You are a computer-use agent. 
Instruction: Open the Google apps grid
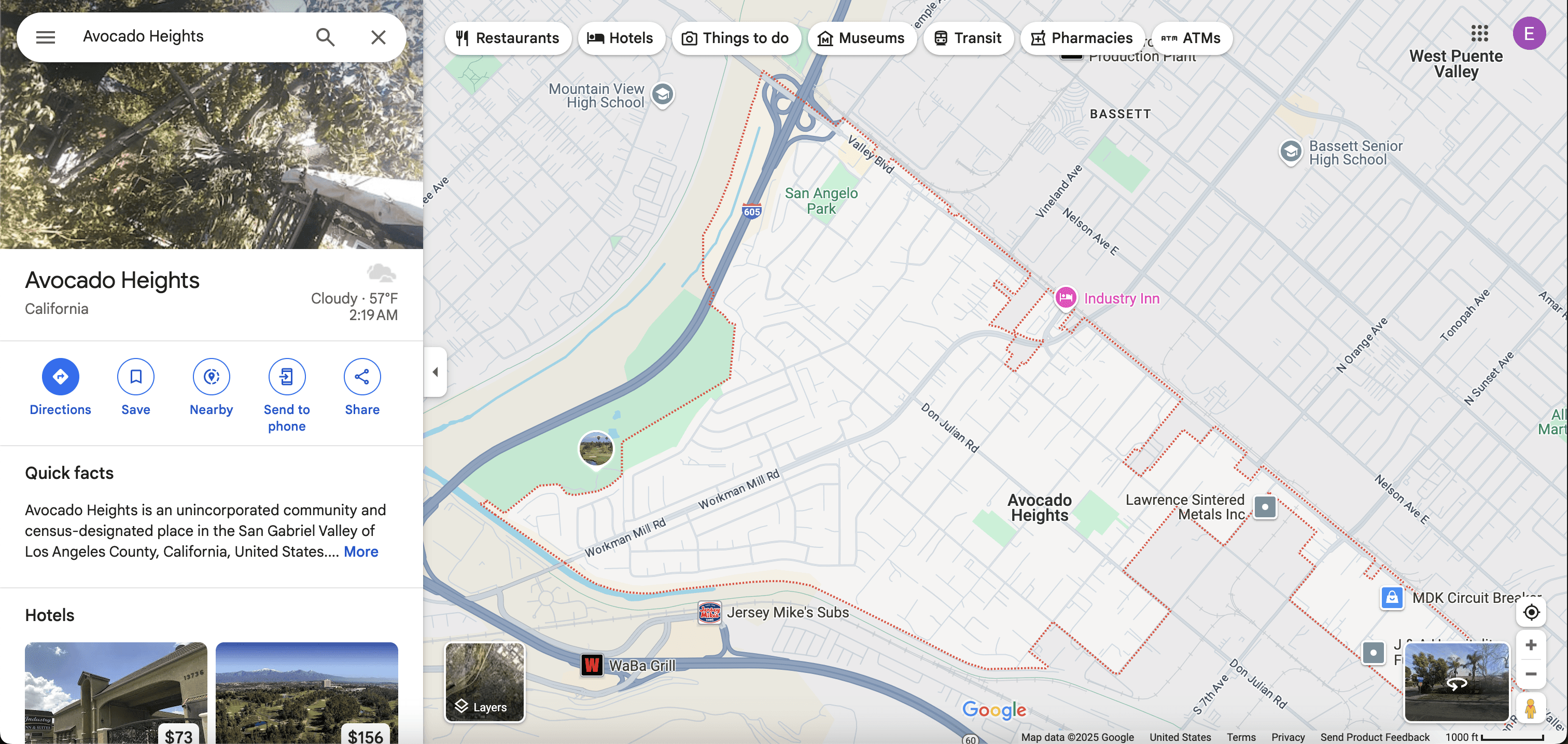[1479, 34]
